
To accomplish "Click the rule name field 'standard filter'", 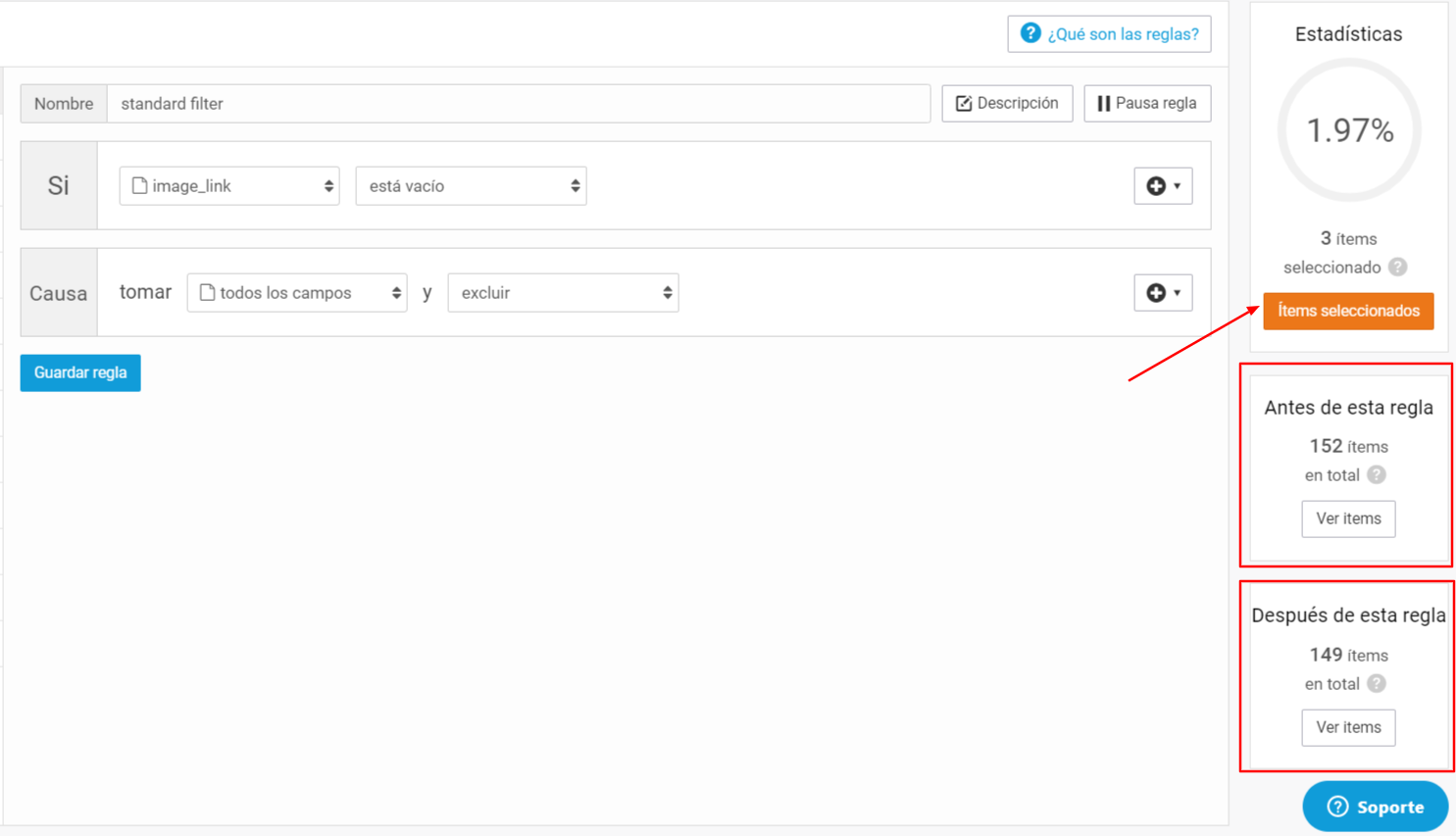I will tap(518, 104).
